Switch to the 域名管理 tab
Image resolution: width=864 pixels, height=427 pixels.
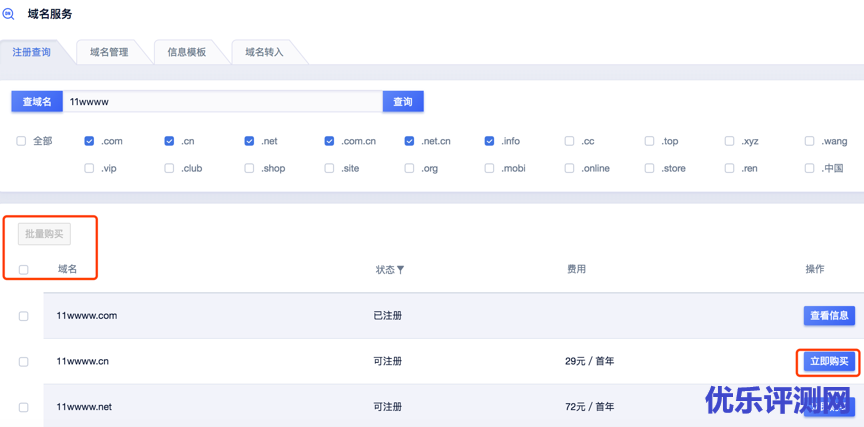tap(109, 52)
